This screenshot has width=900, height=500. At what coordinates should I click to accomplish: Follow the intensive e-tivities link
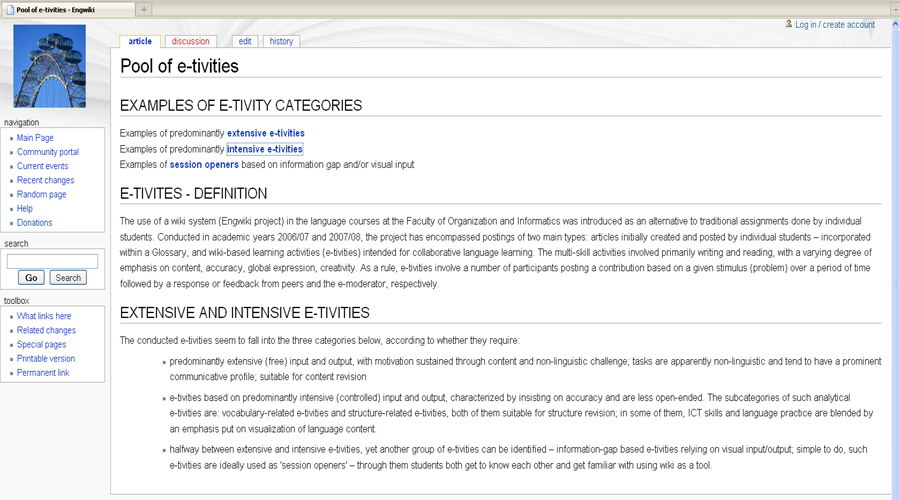265,149
